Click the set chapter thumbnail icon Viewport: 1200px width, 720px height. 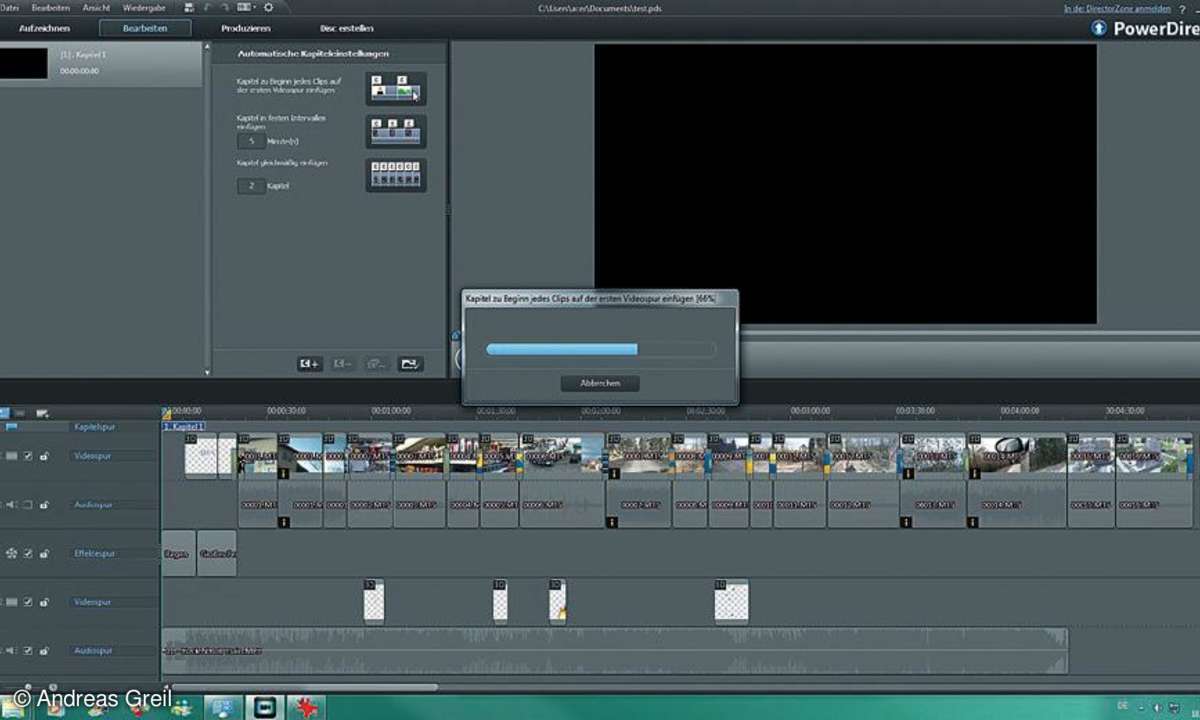(x=410, y=364)
